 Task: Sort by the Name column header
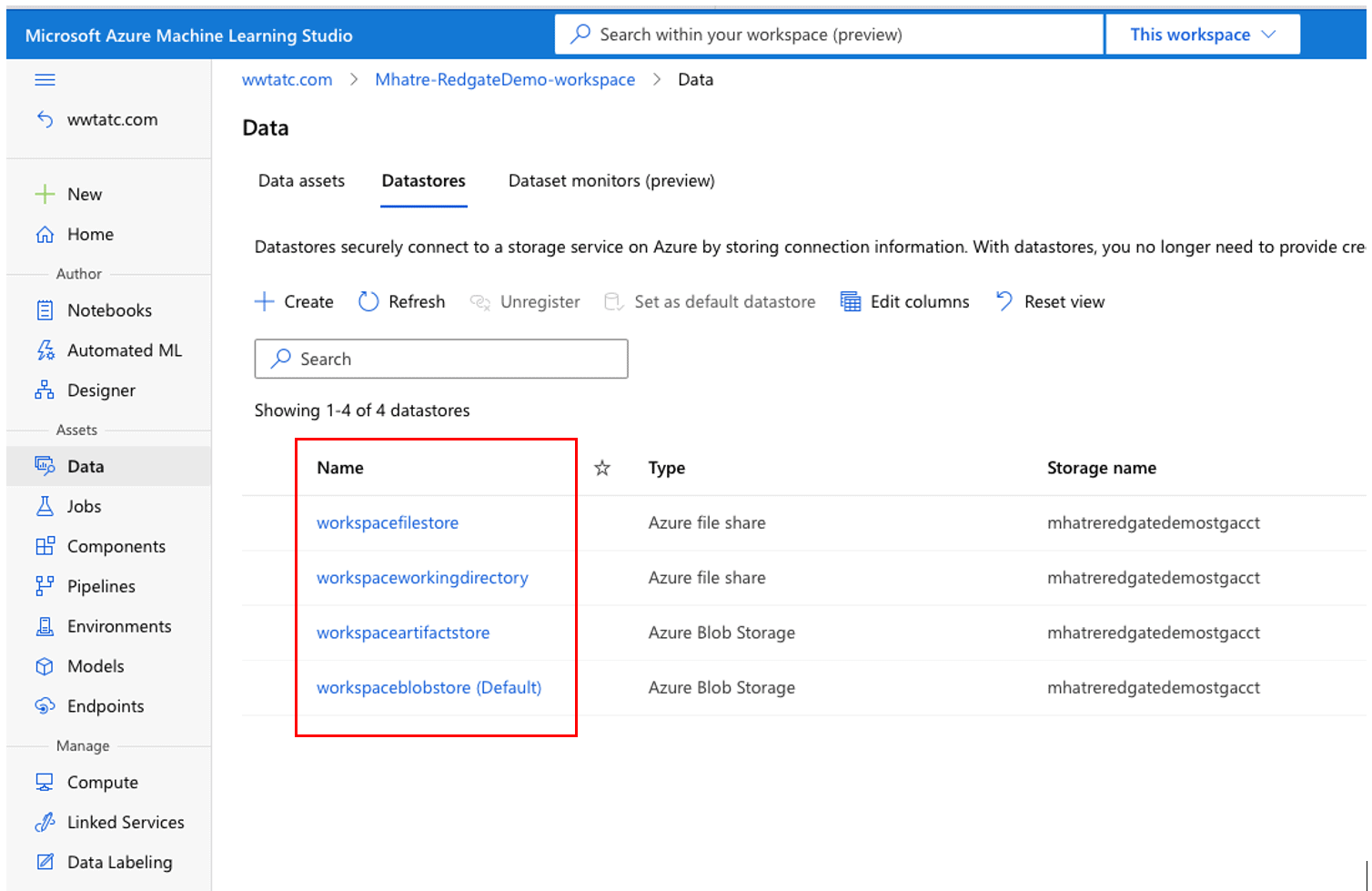340,468
